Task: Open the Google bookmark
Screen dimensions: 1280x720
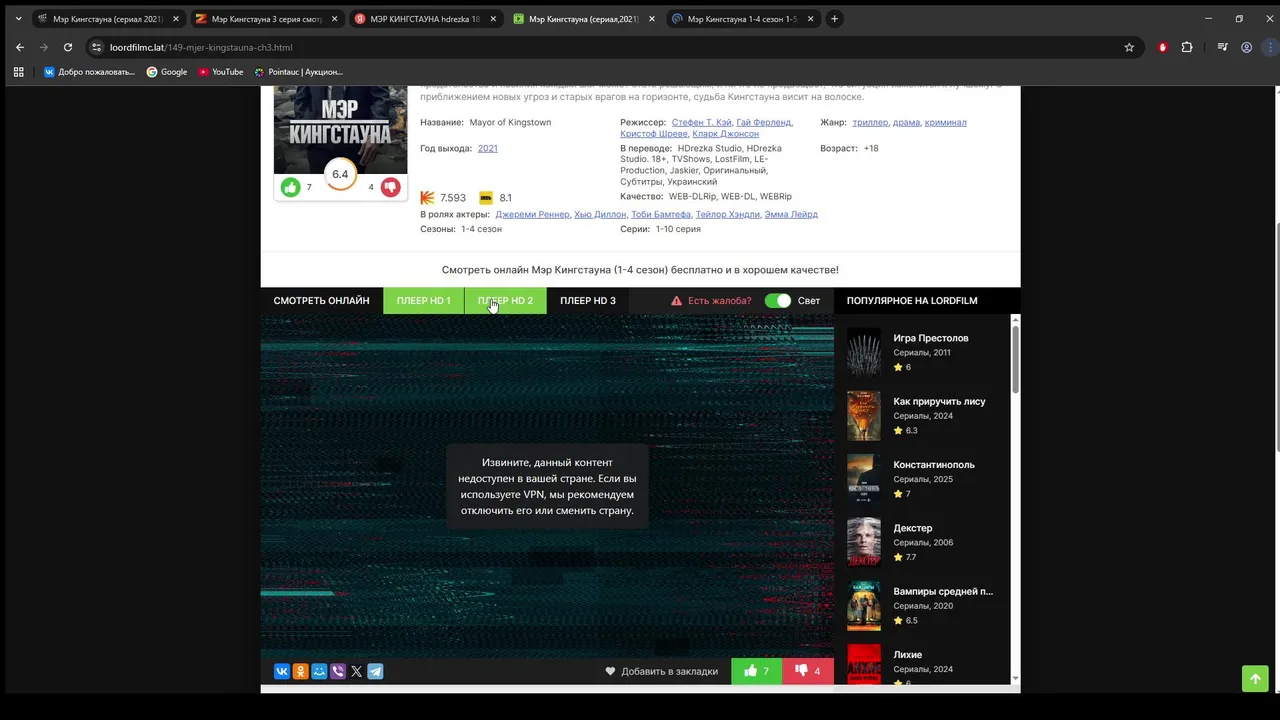Action: [x=167, y=72]
